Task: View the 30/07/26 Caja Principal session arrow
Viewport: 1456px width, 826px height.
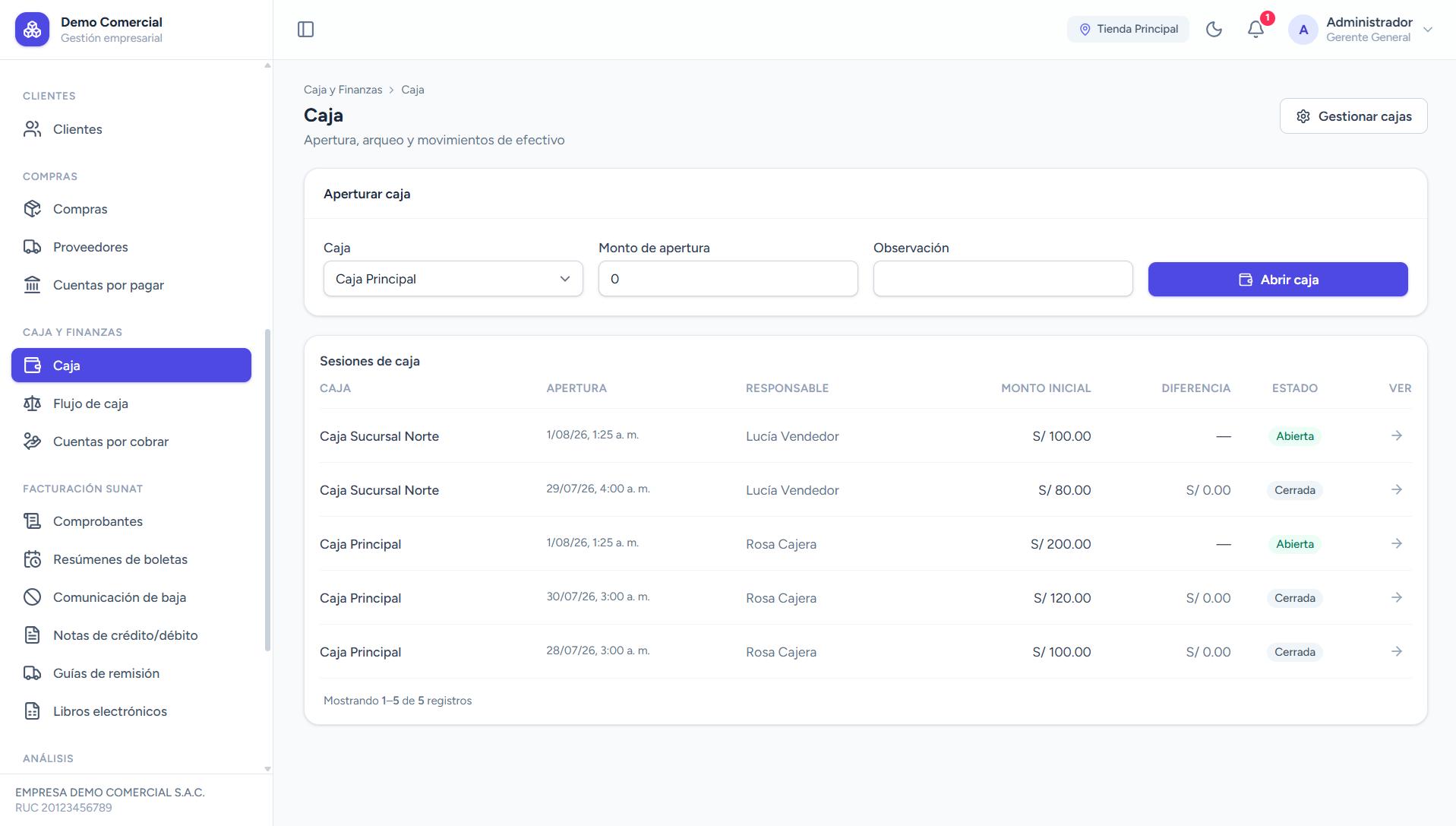Action: (1396, 597)
